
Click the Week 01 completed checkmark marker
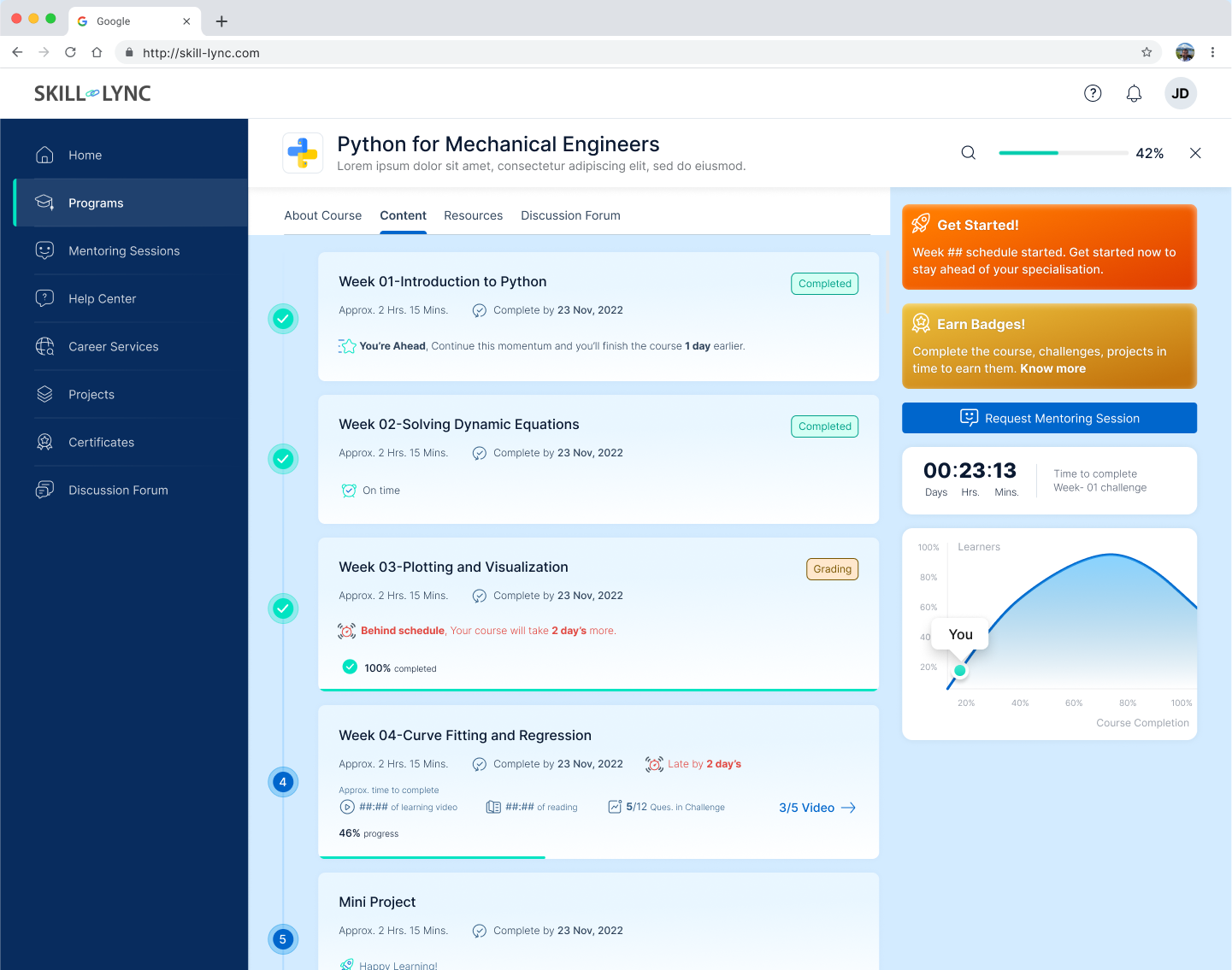(x=283, y=319)
